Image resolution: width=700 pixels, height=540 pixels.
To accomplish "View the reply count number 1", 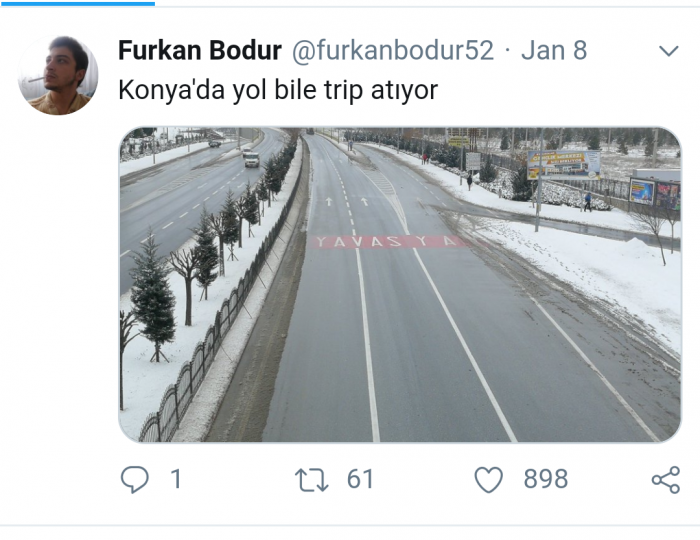I will point(176,479).
